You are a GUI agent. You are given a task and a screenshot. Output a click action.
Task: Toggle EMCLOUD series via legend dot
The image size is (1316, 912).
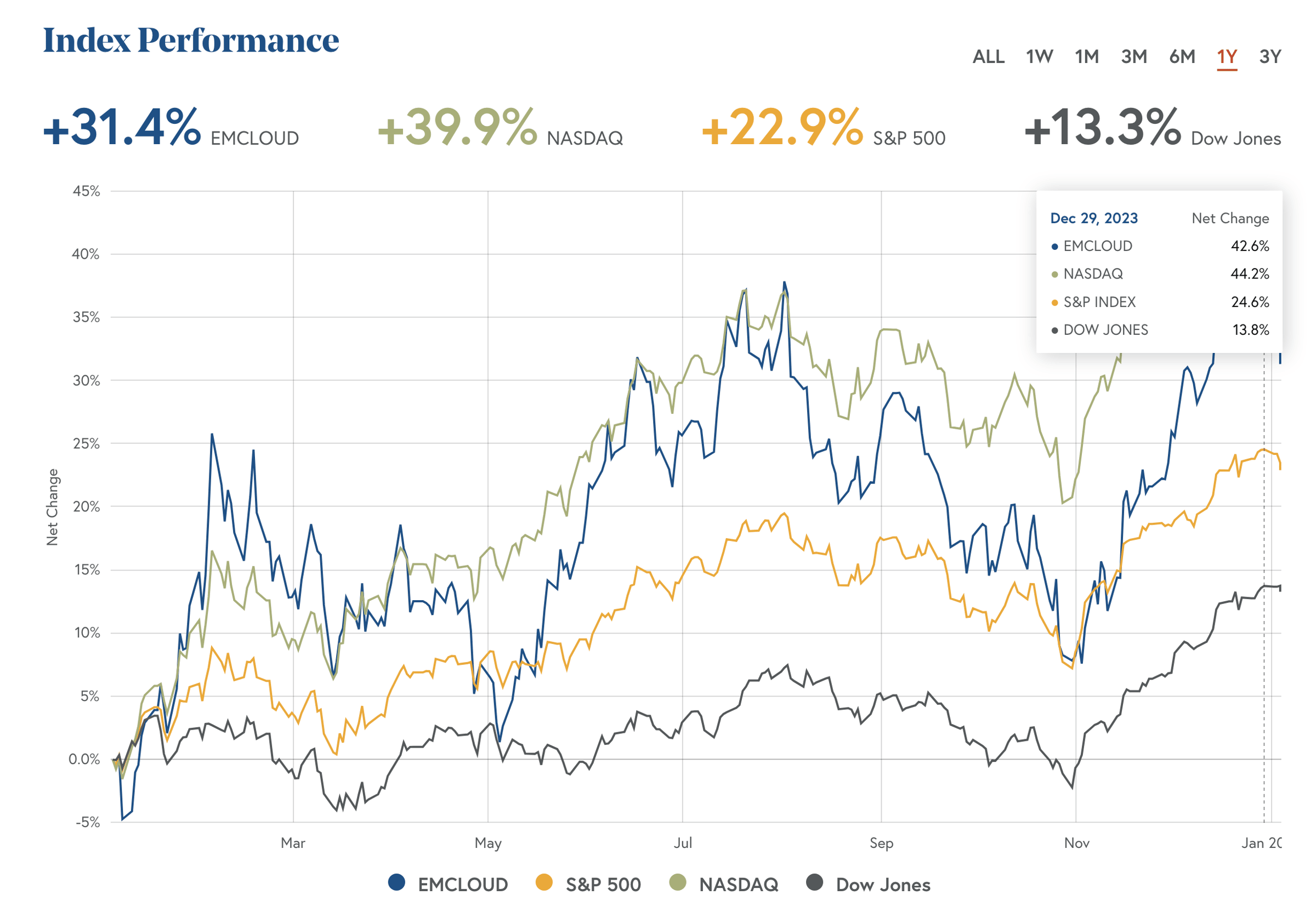click(x=396, y=882)
